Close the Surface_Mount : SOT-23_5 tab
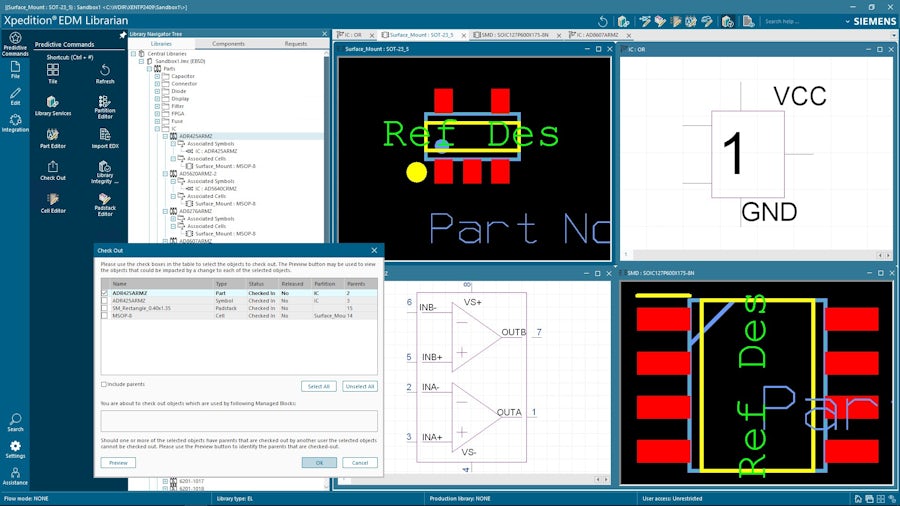The image size is (900, 506). pyautogui.click(x=464, y=36)
